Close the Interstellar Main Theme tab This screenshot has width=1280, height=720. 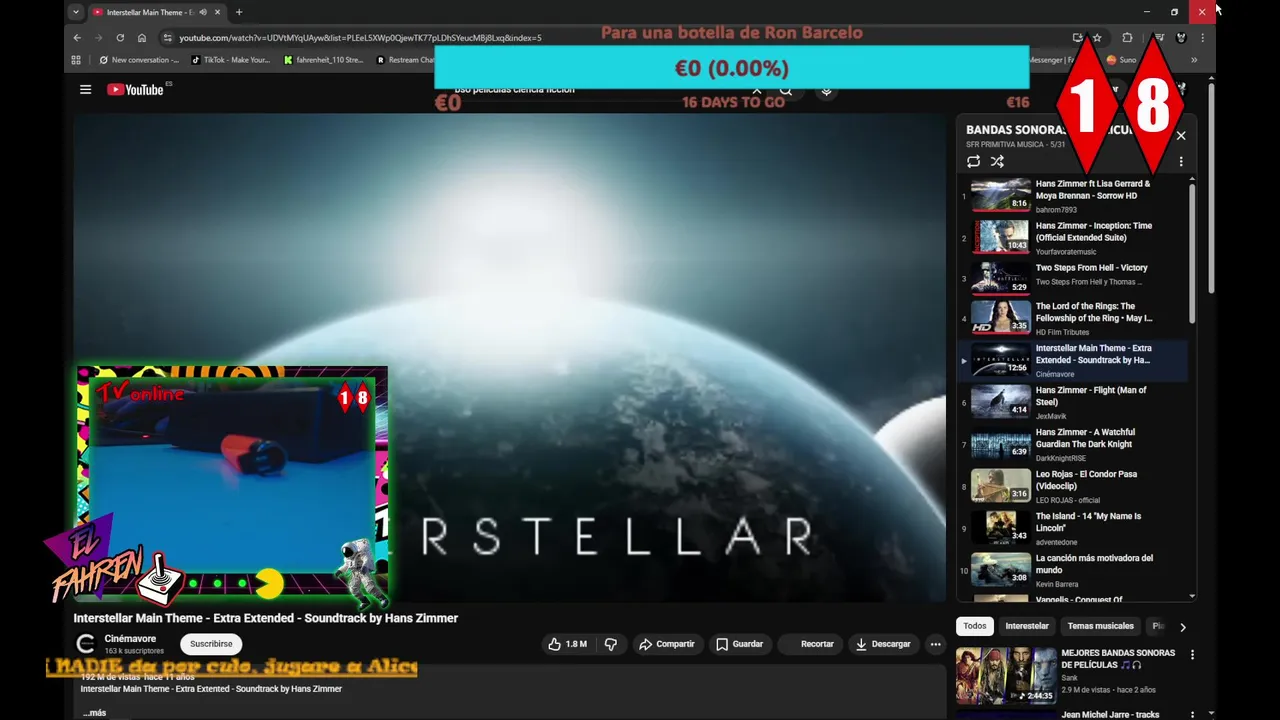[x=217, y=12]
